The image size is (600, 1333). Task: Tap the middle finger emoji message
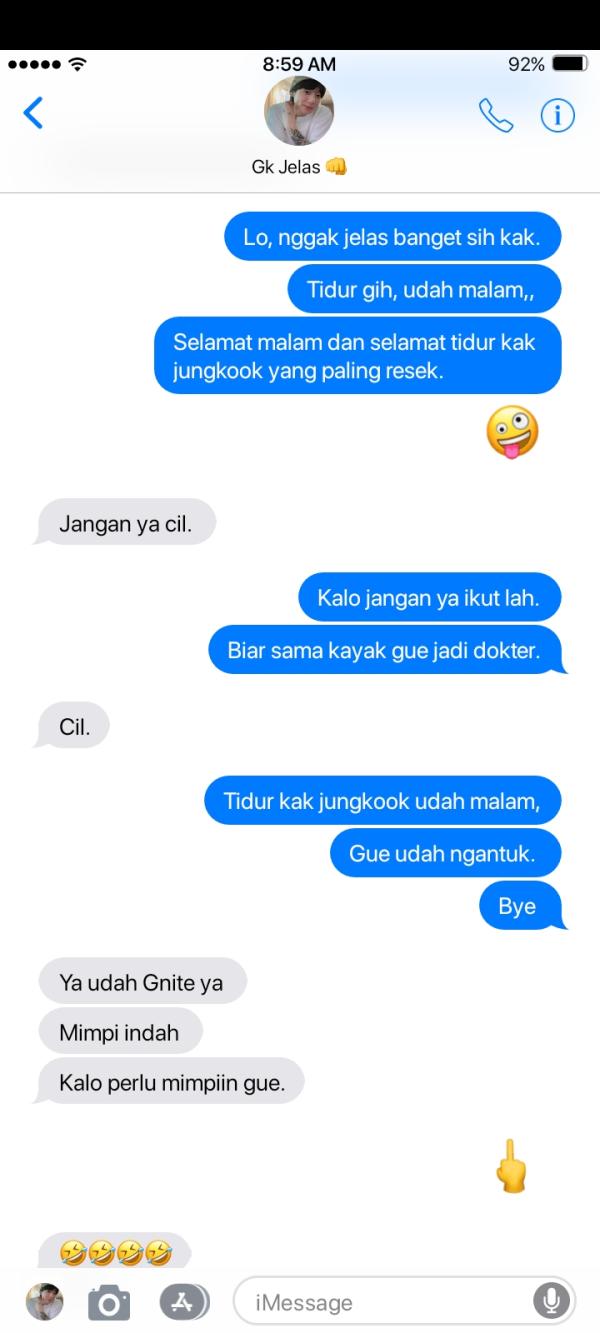(511, 1166)
